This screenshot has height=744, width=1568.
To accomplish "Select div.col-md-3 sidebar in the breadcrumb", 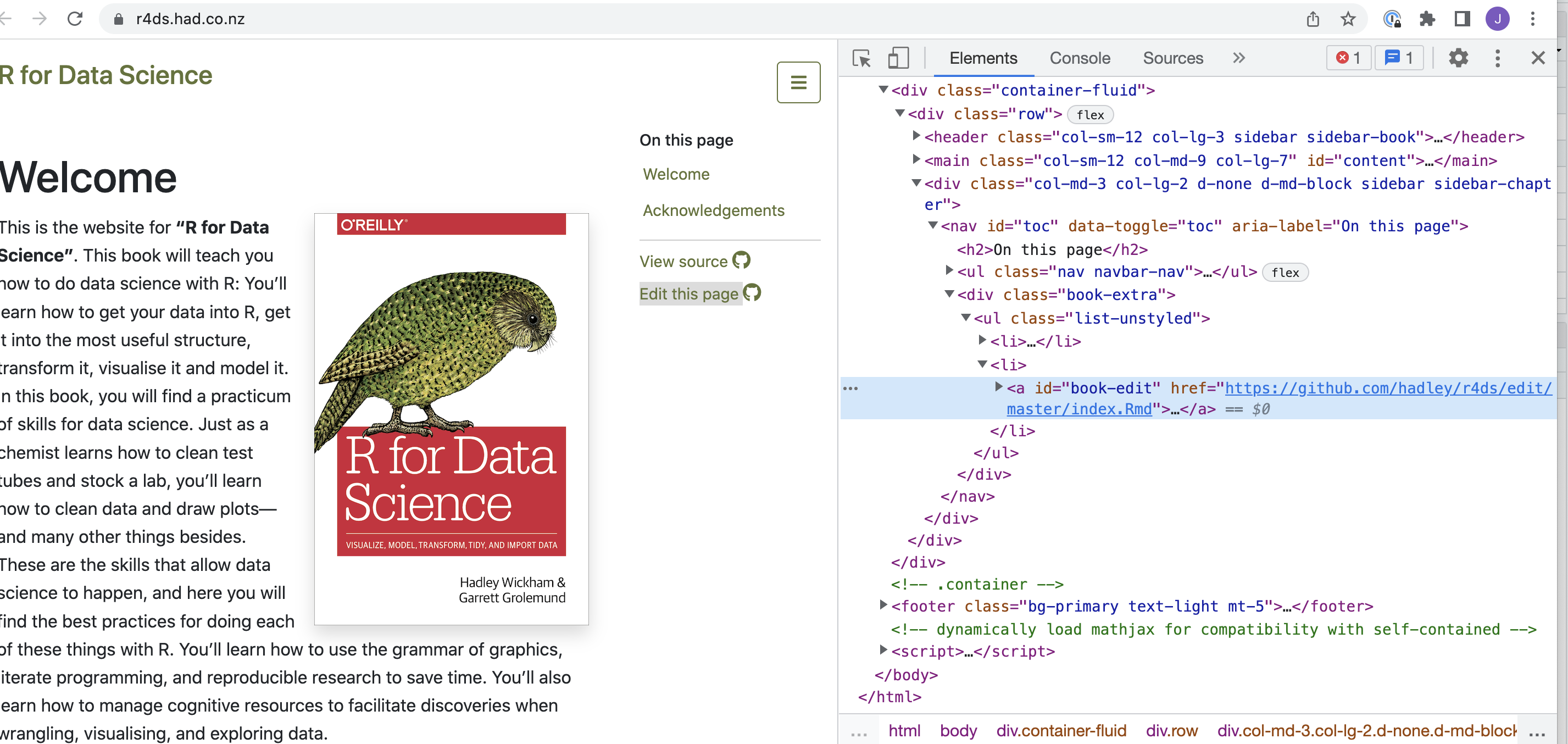I will pos(1366,730).
